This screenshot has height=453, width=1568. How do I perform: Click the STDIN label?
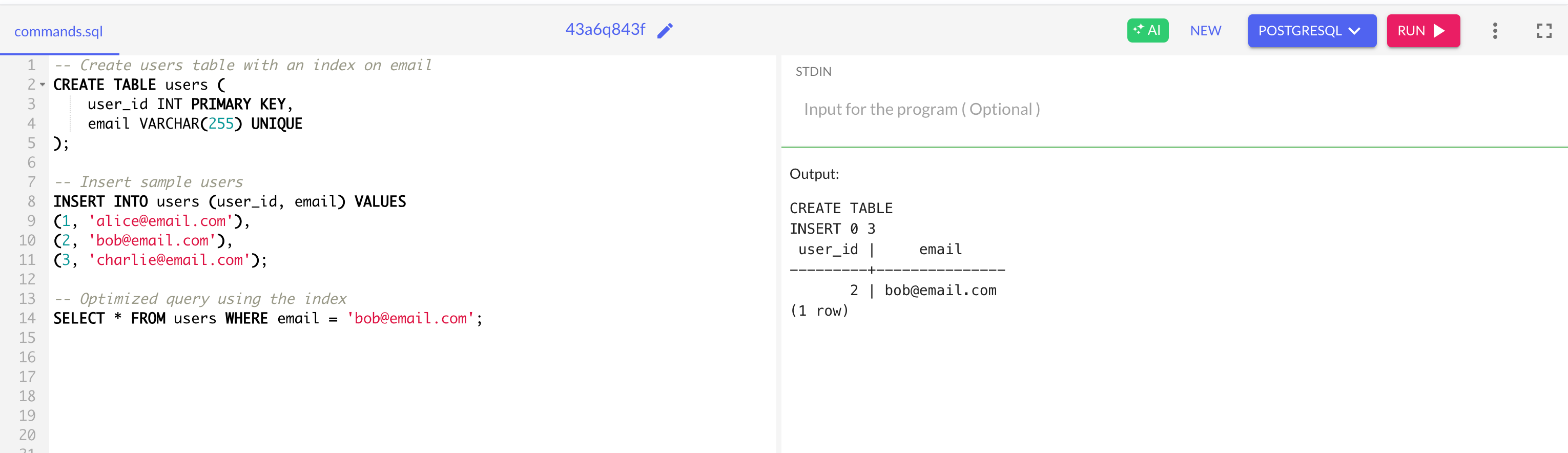(813, 72)
